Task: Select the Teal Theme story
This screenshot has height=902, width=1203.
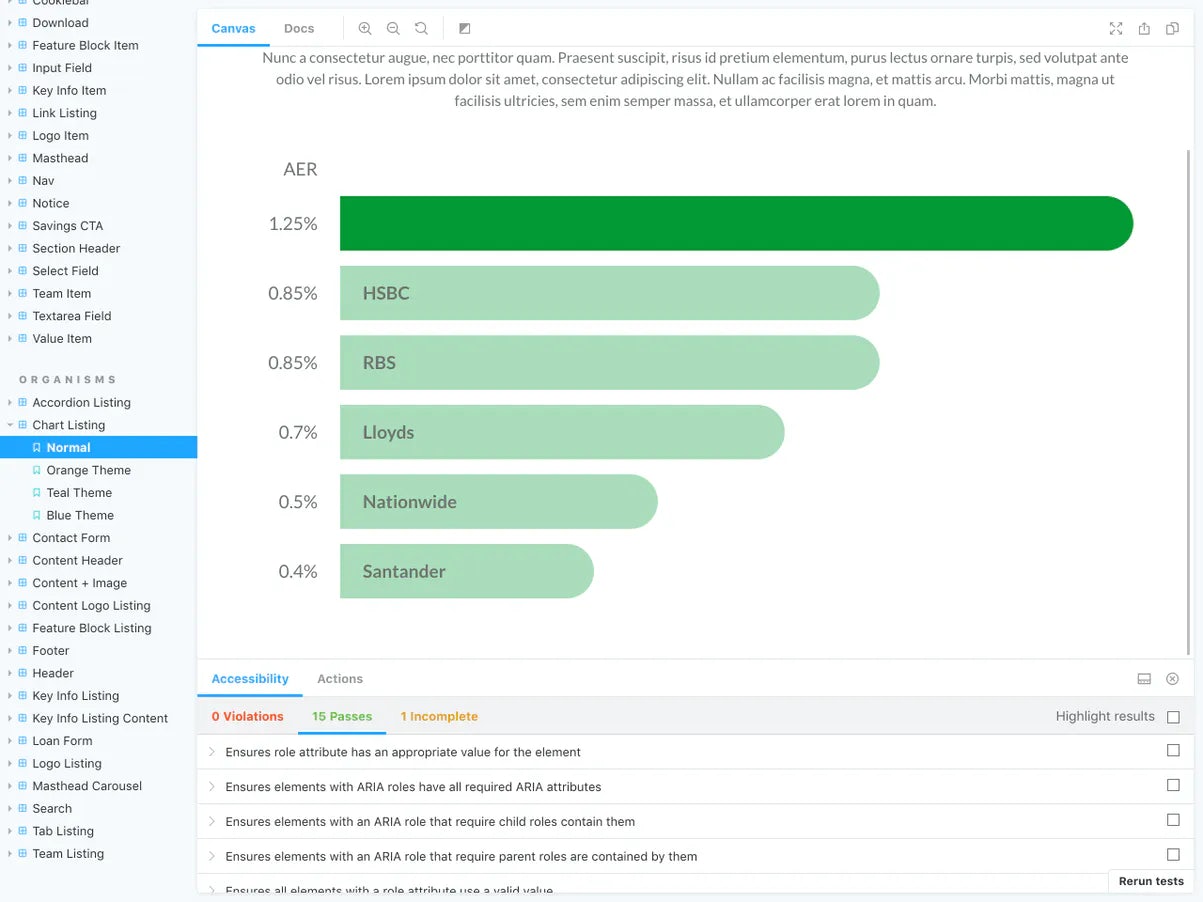Action: (79, 493)
